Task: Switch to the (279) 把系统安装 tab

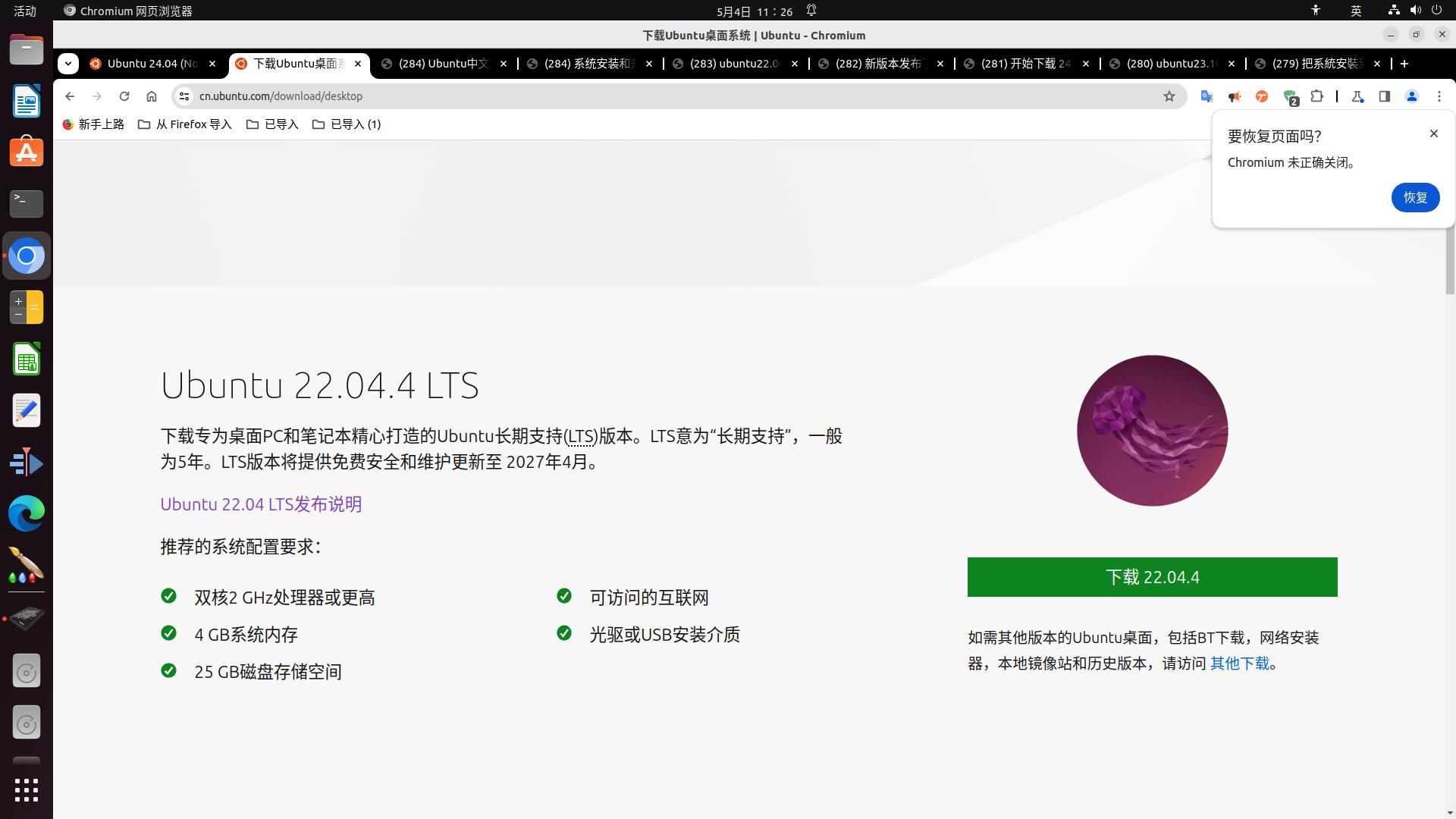Action: (x=1318, y=64)
